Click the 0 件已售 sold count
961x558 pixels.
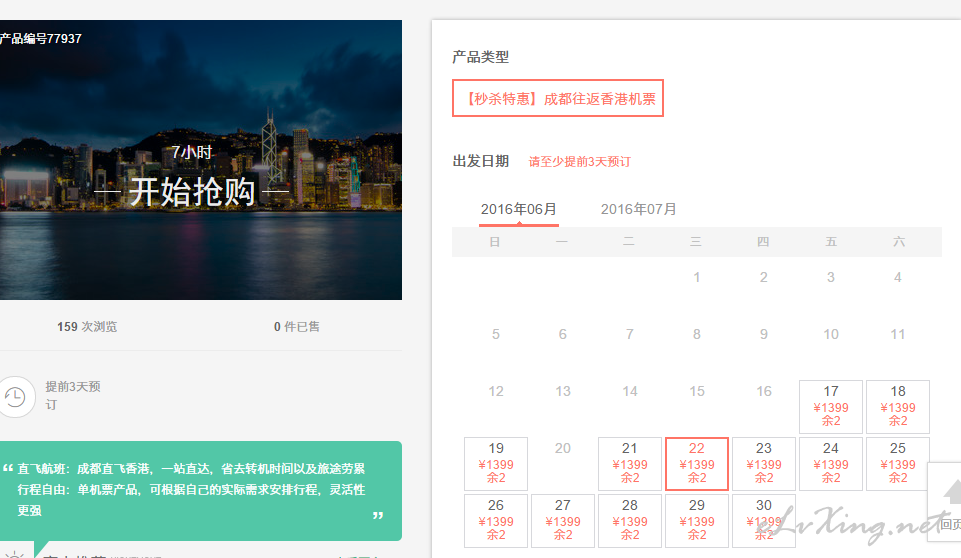(297, 327)
